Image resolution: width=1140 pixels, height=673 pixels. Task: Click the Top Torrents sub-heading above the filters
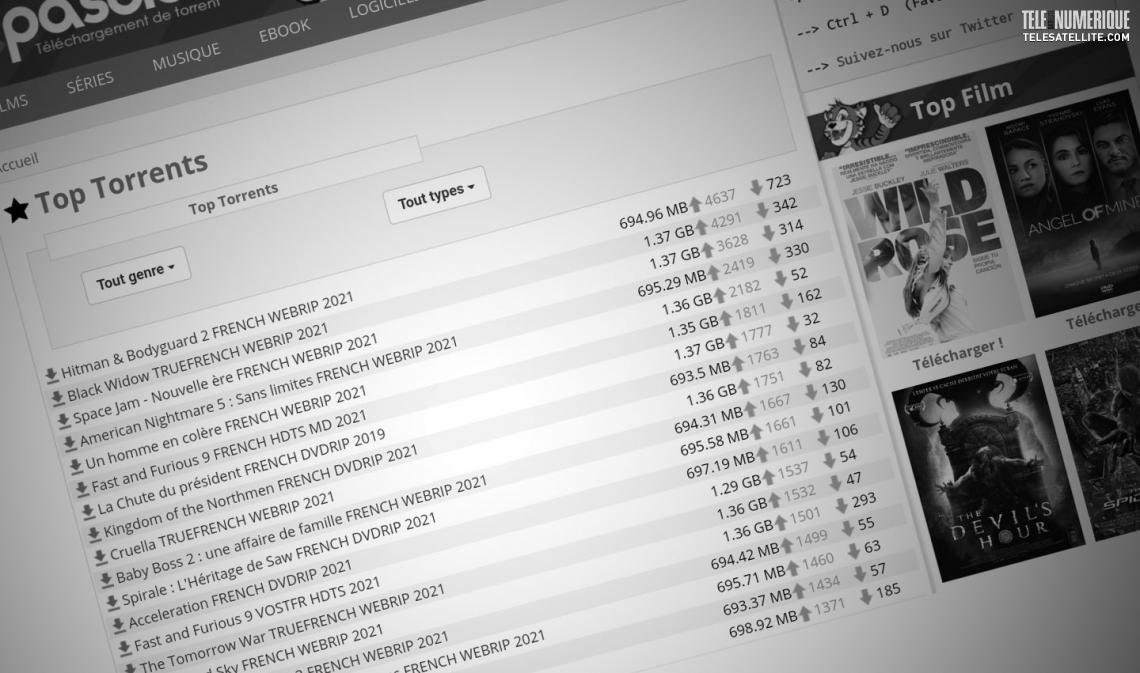pyautogui.click(x=233, y=198)
